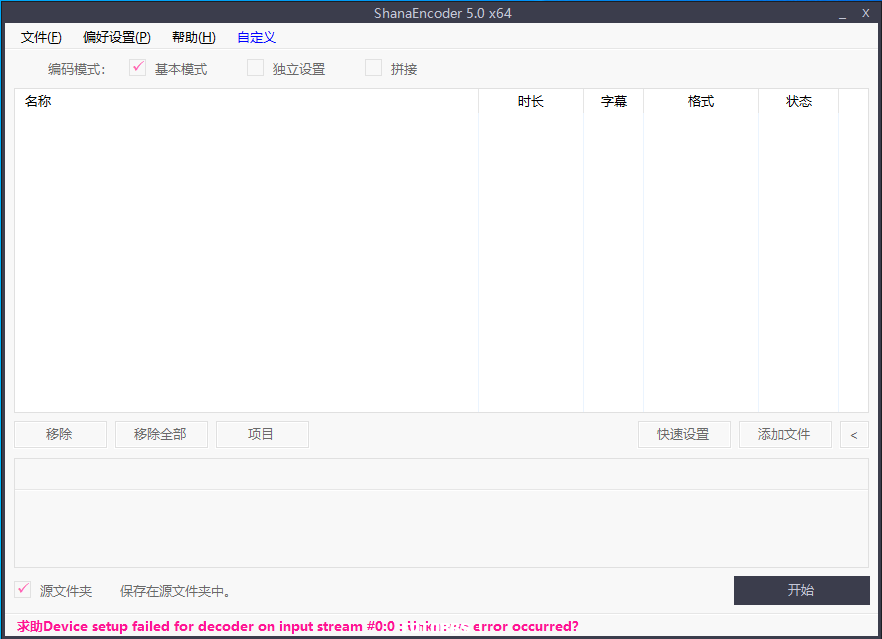Image resolution: width=882 pixels, height=639 pixels.
Task: Tick the 拼接 checkbox
Action: 374,68
